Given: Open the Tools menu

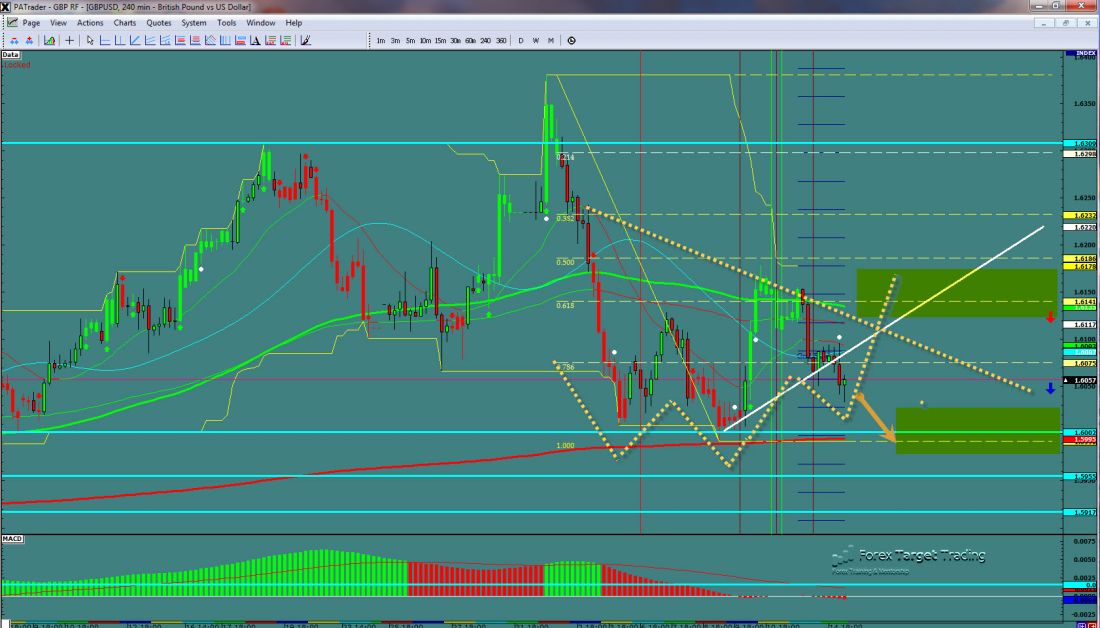Looking at the screenshot, I should pos(227,22).
